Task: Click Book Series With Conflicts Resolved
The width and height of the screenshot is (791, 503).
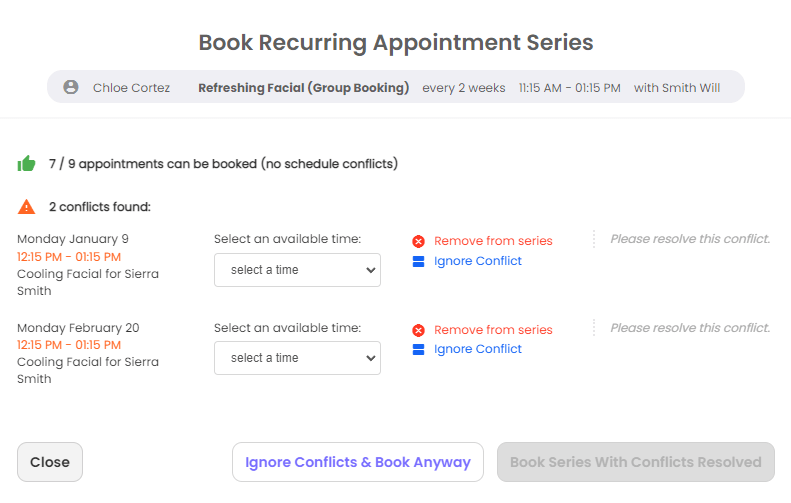Action: (x=636, y=462)
